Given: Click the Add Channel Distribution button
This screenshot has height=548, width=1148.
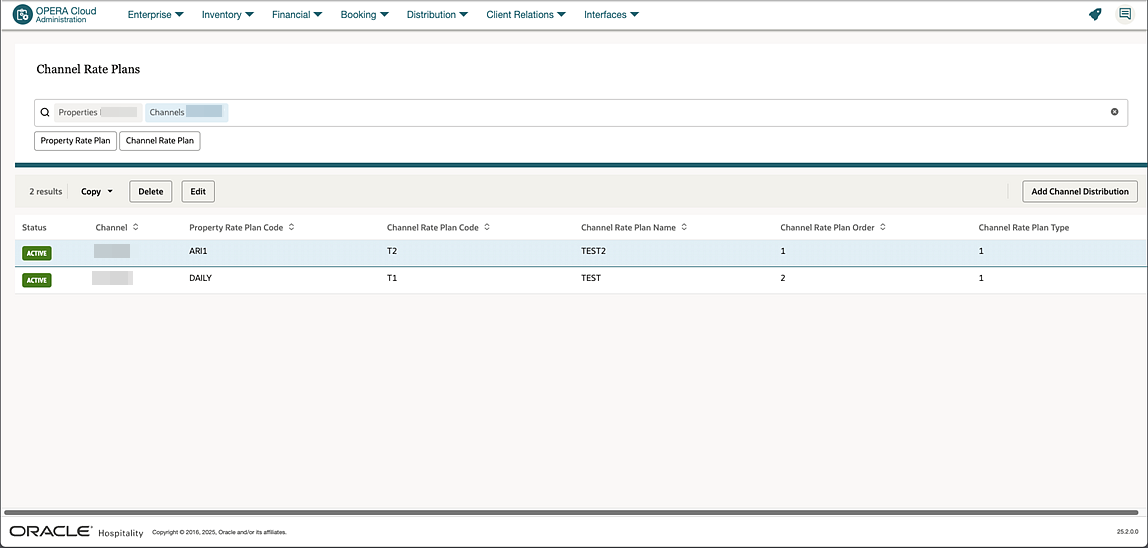Looking at the screenshot, I should (1080, 191).
